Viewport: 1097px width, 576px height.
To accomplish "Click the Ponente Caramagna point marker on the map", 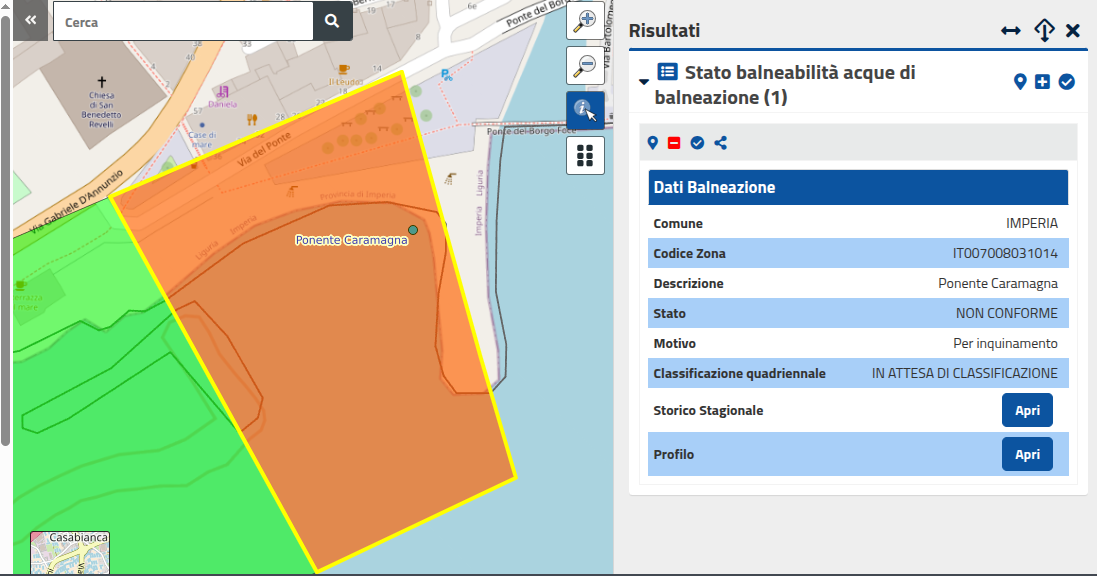I will [413, 230].
